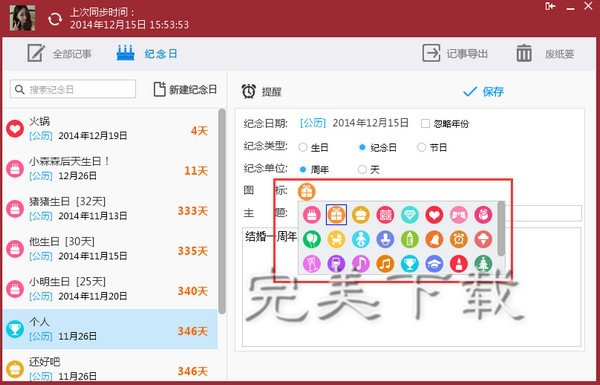This screenshot has width=600, height=385.
Task: Click the logout icon in title bar
Action: click(x=550, y=7)
